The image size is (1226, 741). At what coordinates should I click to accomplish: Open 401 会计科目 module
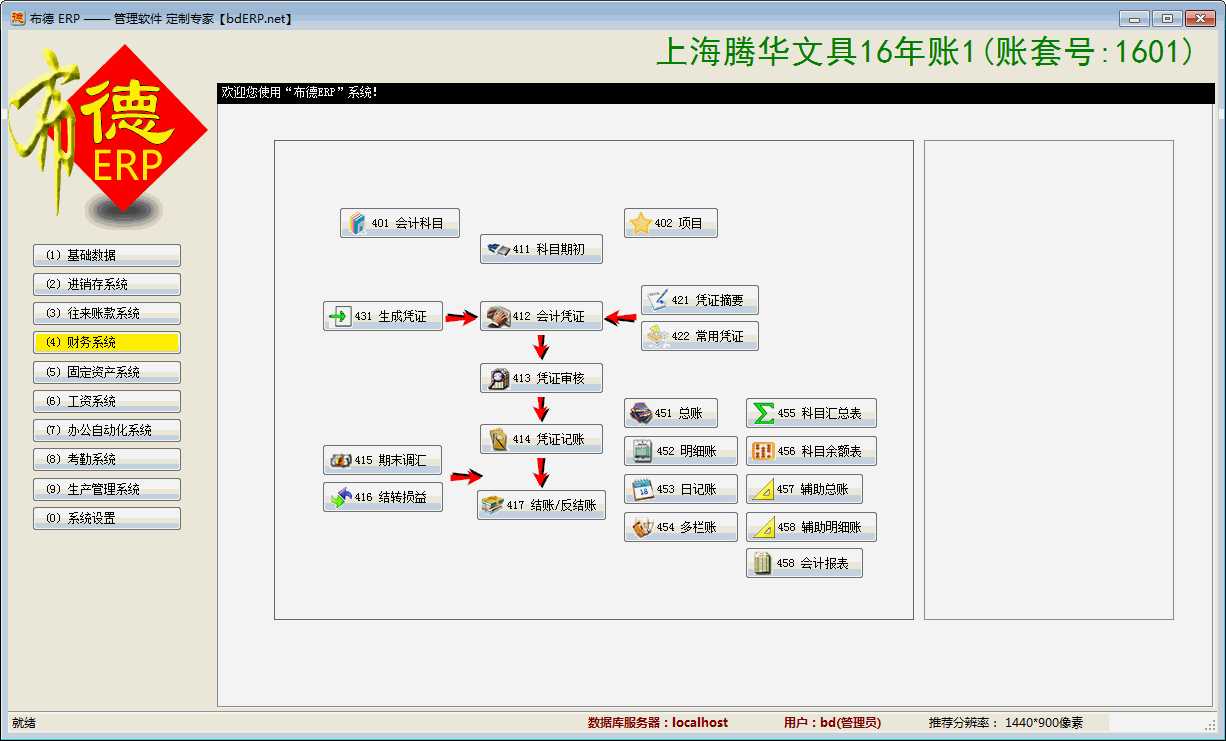399,223
